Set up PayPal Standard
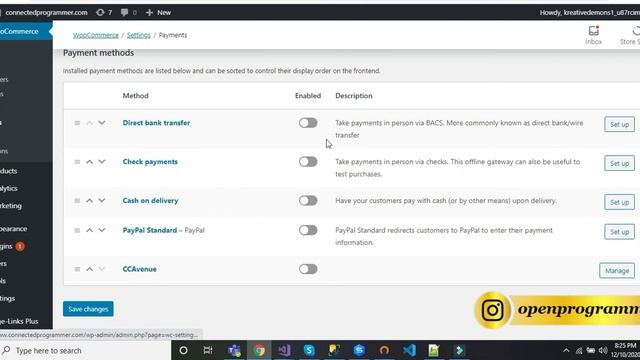 [619, 232]
